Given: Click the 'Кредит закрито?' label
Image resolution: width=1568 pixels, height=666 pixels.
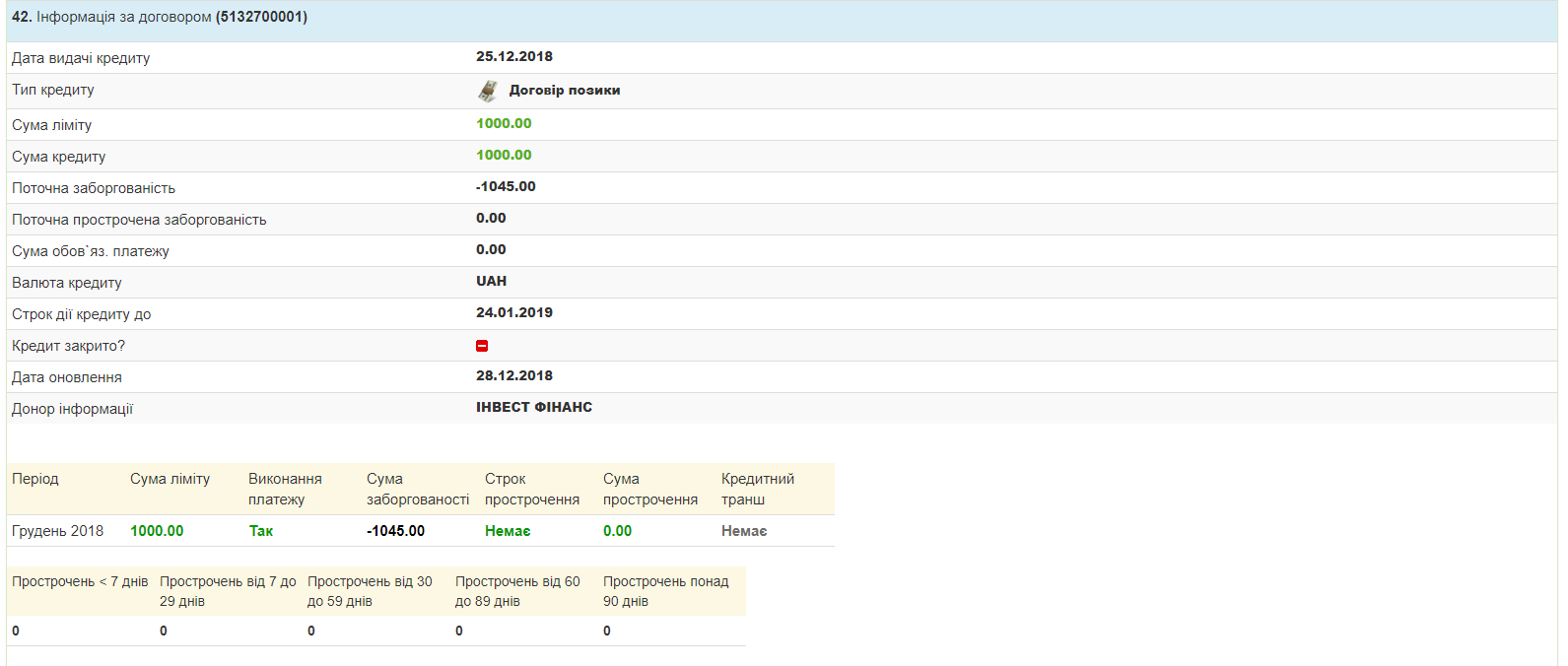Looking at the screenshot, I should point(68,346).
